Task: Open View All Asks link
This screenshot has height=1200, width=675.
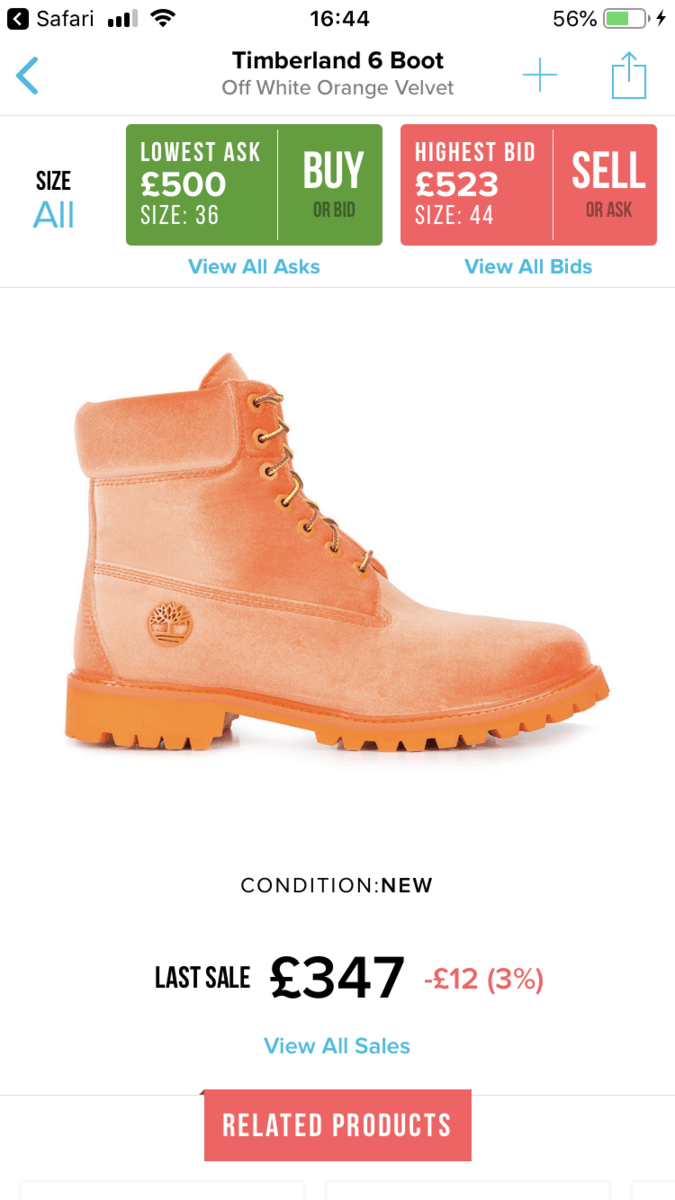Action: [254, 266]
